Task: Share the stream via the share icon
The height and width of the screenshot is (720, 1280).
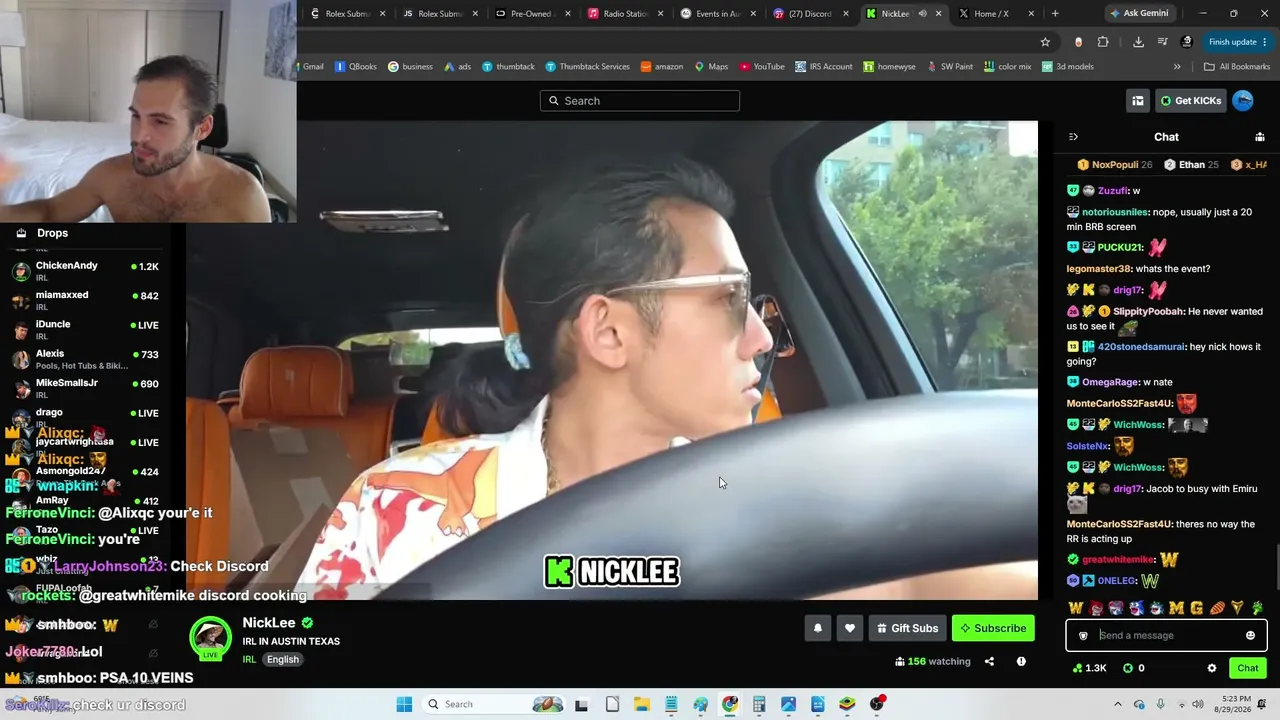Action: 989,661
